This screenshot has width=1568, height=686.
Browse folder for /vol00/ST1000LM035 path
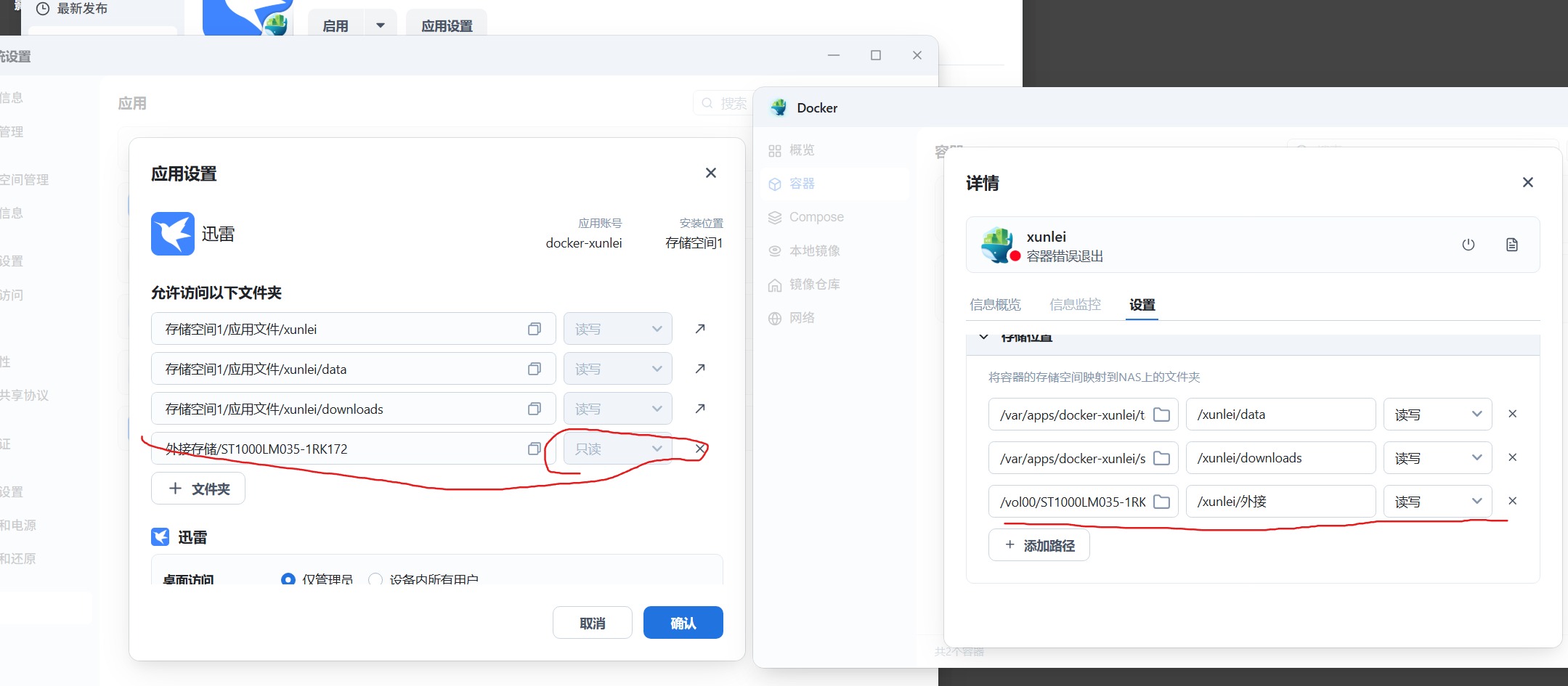(1162, 502)
